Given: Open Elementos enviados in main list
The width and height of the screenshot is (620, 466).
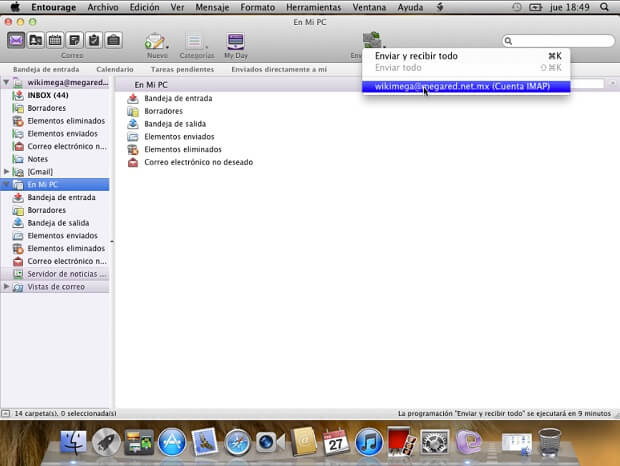Looking at the screenshot, I should click(x=179, y=136).
